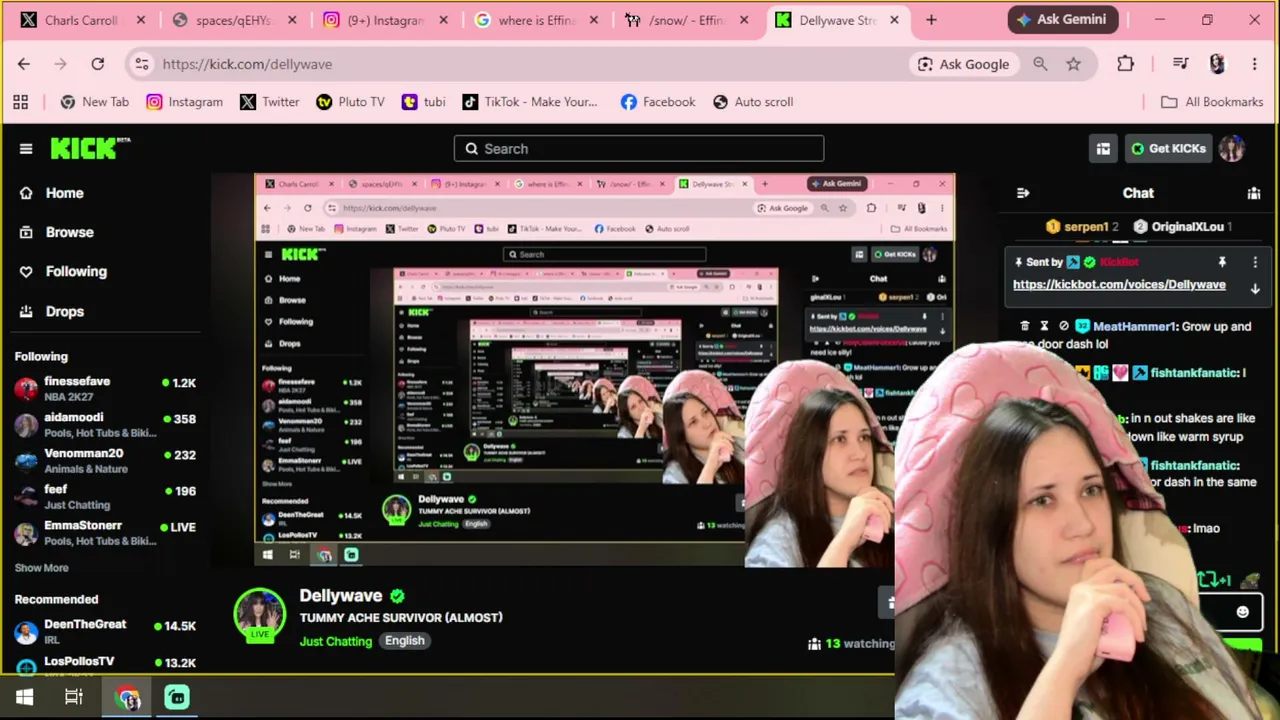The image size is (1280, 720).
Task: View site information icon in address bar
Action: [142, 64]
